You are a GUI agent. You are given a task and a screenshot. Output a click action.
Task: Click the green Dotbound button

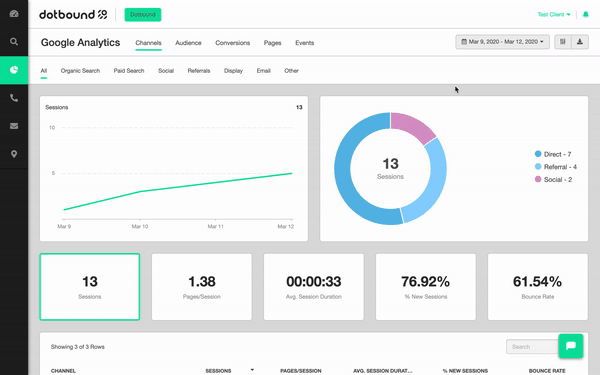coord(143,15)
